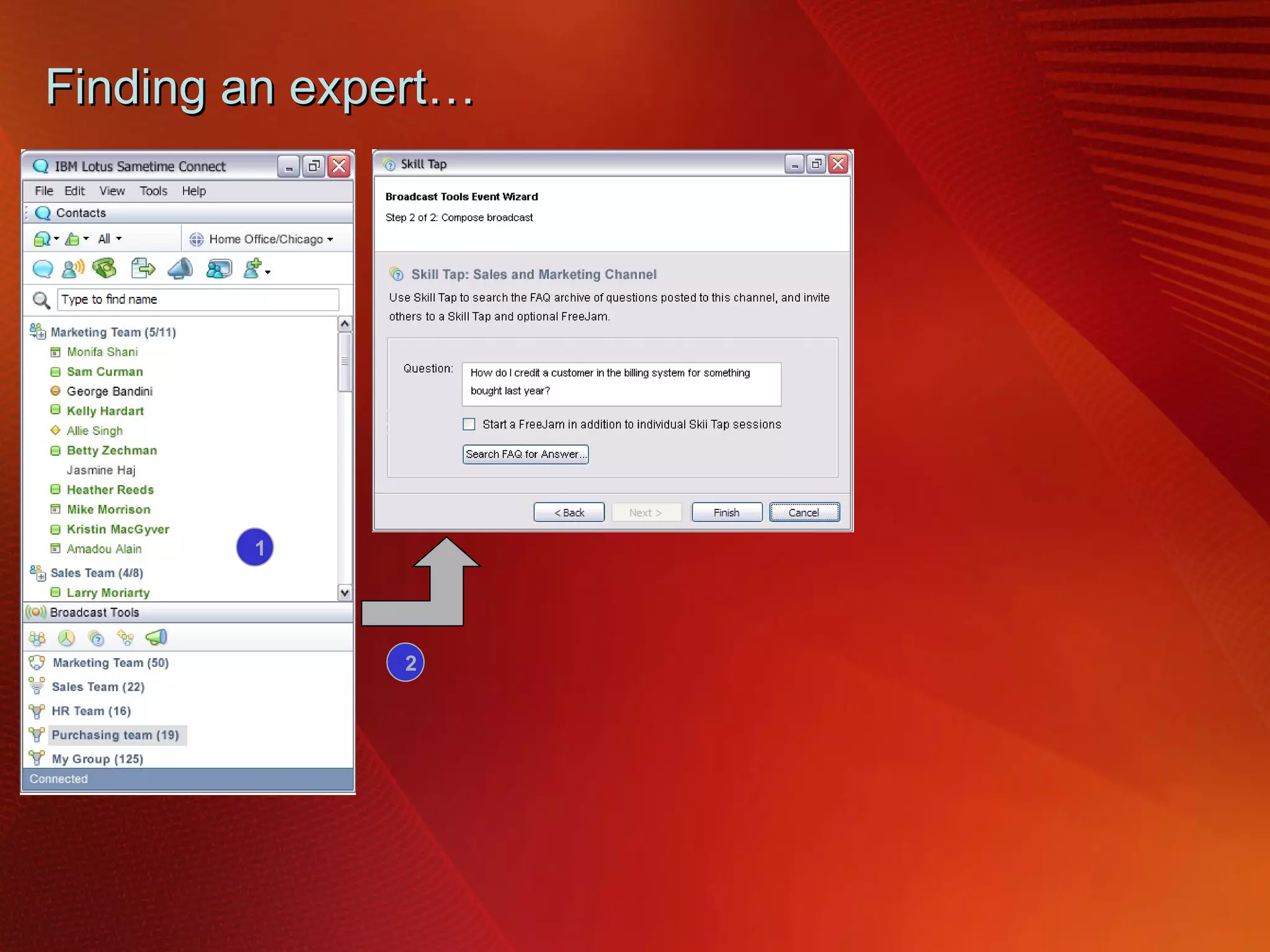Select contact Larry Moriarty
Viewport: 1270px width, 952px height.
click(x=109, y=593)
